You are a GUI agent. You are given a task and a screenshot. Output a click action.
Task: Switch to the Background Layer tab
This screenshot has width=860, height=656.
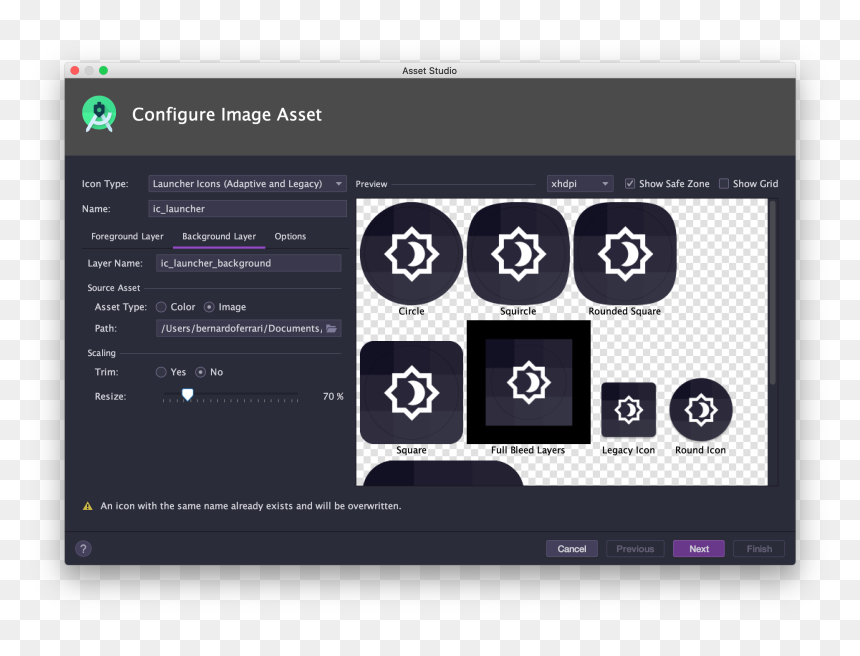(x=219, y=236)
